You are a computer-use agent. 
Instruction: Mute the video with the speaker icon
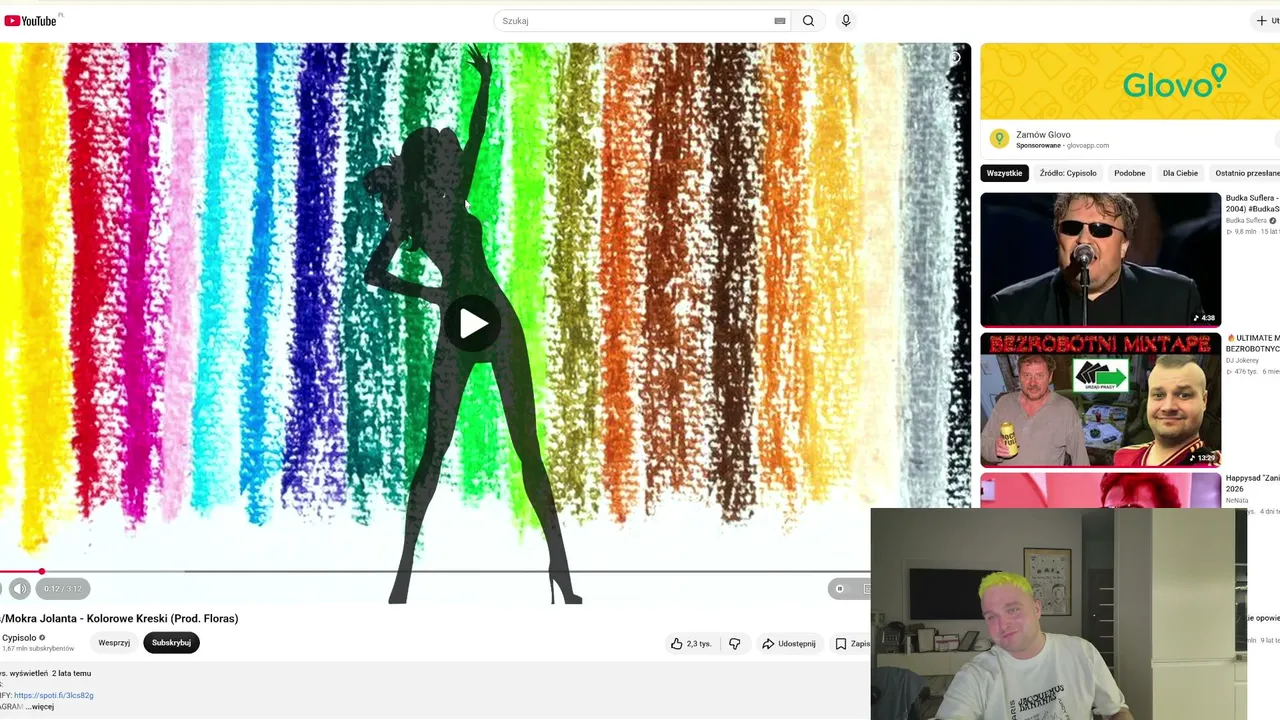pyautogui.click(x=19, y=589)
